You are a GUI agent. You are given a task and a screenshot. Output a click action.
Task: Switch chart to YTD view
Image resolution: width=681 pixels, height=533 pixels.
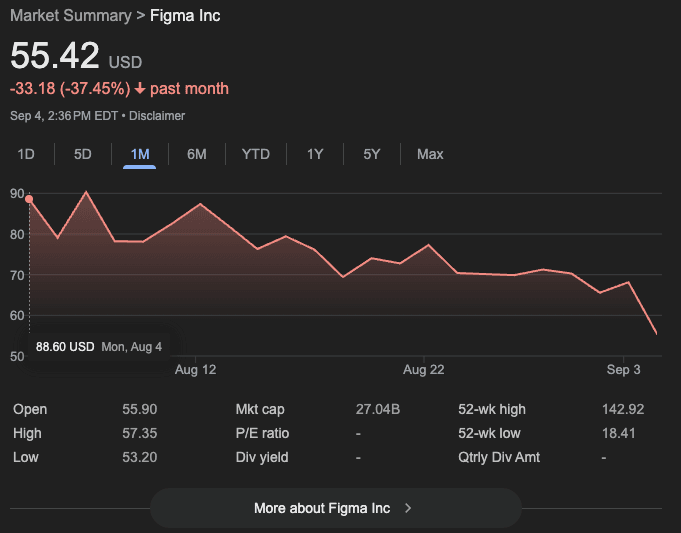256,154
